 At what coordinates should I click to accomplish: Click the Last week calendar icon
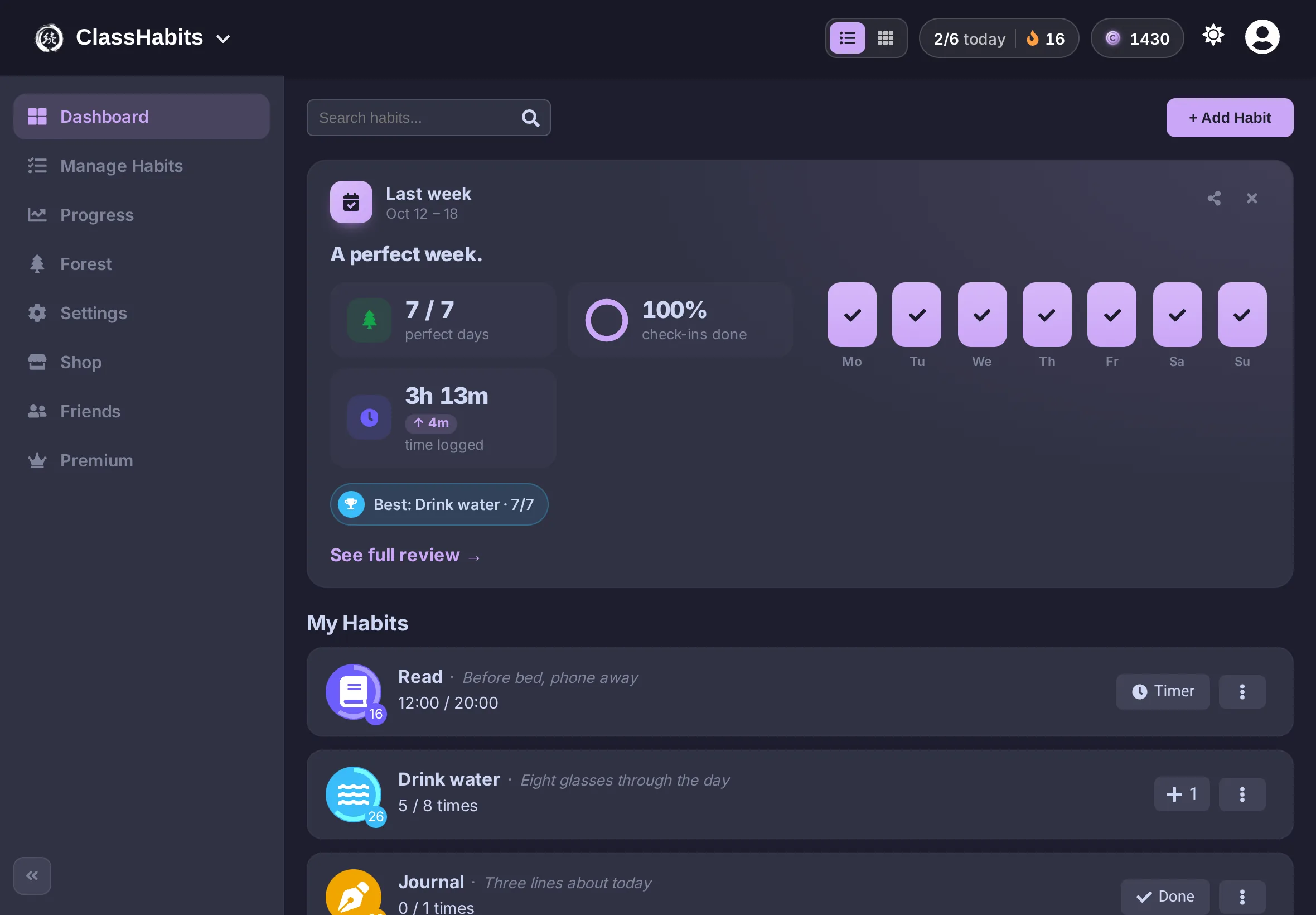pyautogui.click(x=351, y=203)
